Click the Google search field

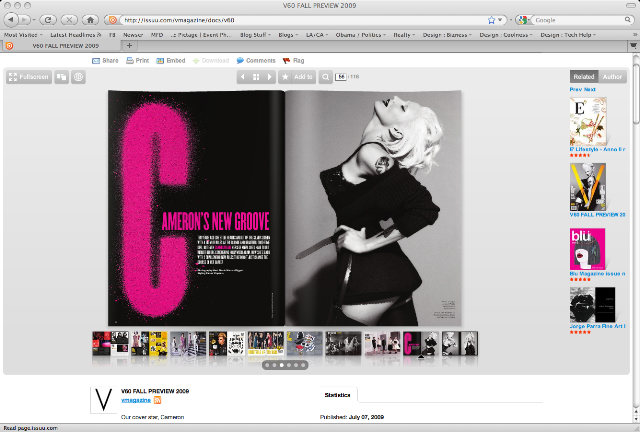point(579,20)
